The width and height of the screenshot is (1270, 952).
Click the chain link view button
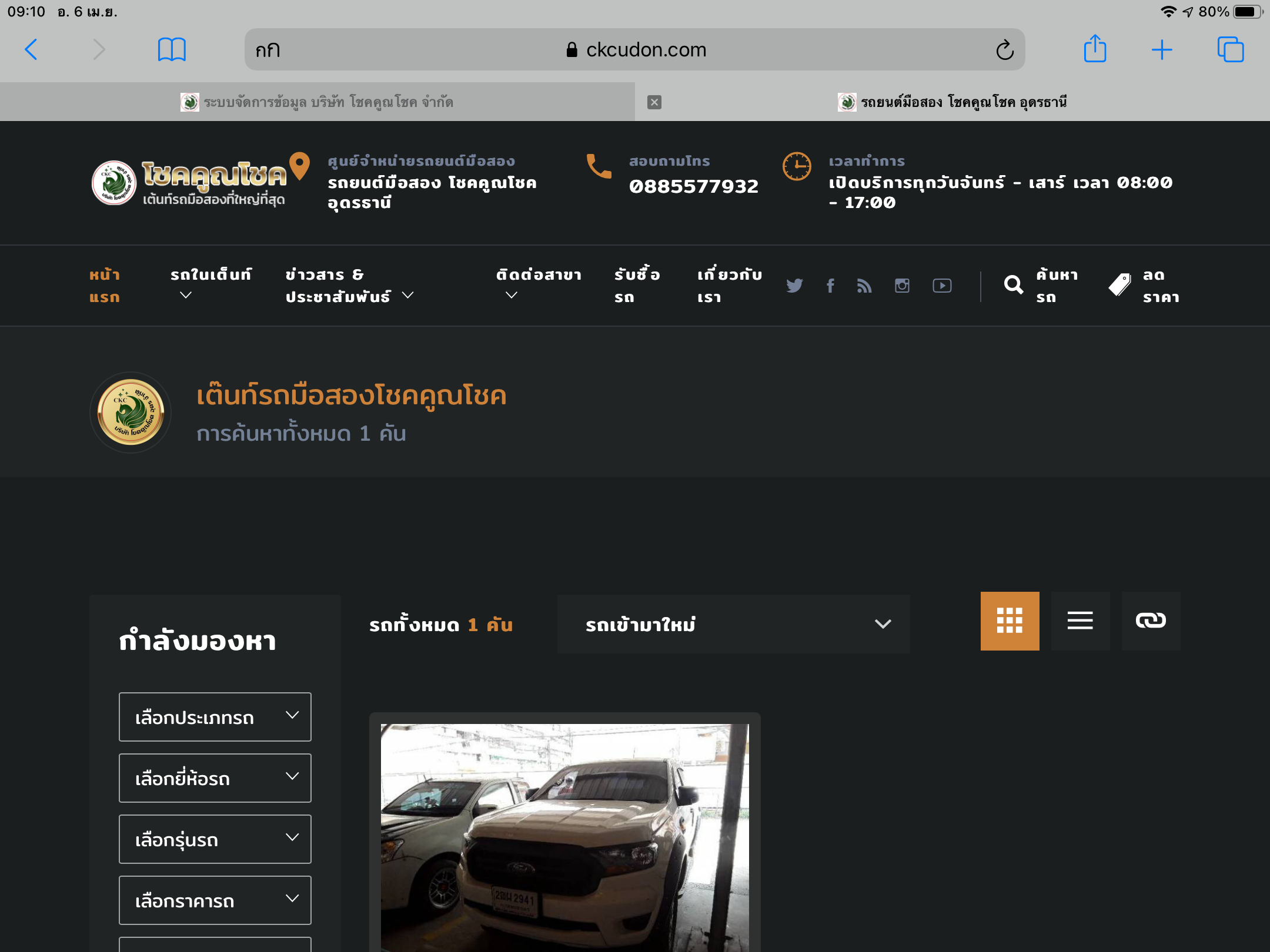point(1151,621)
